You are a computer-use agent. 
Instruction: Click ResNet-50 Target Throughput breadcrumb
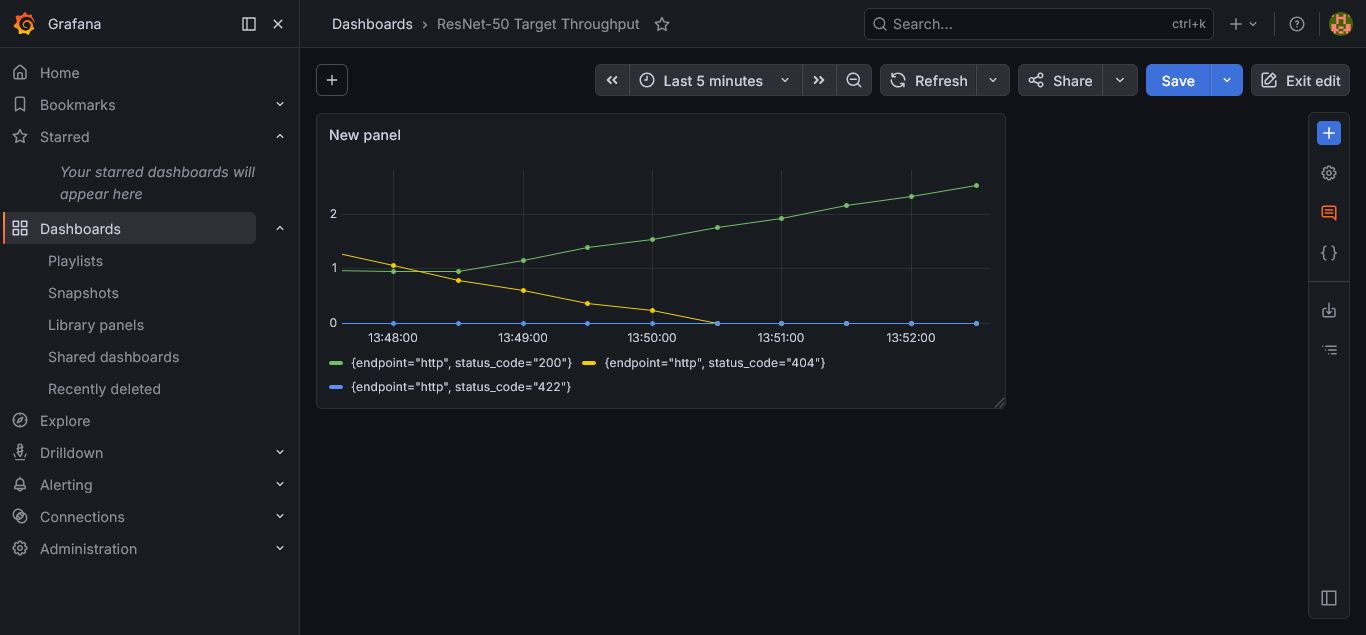tap(538, 24)
